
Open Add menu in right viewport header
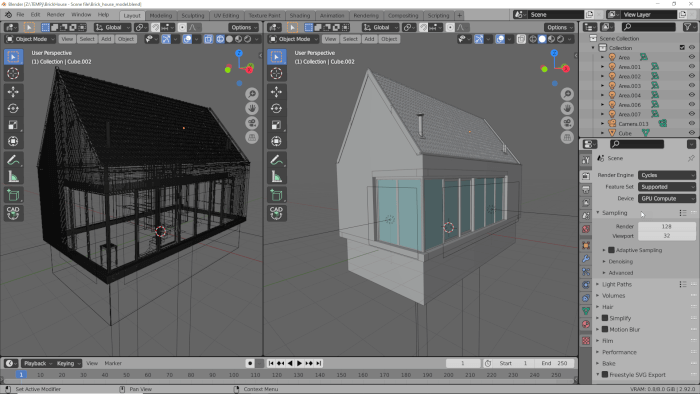tap(369, 39)
